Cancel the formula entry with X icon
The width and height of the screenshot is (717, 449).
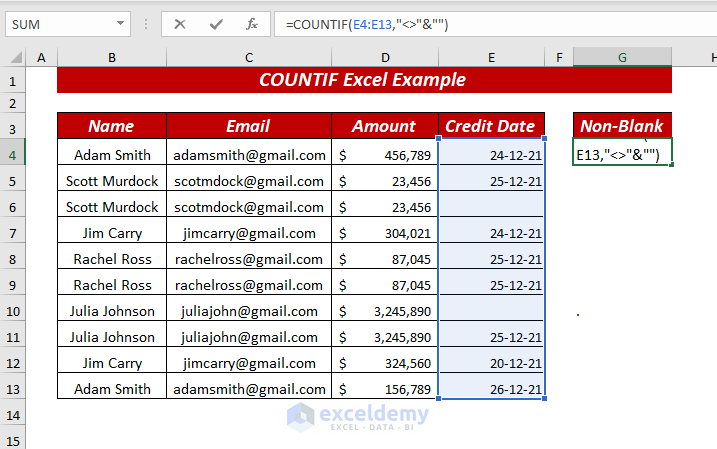pyautogui.click(x=180, y=24)
